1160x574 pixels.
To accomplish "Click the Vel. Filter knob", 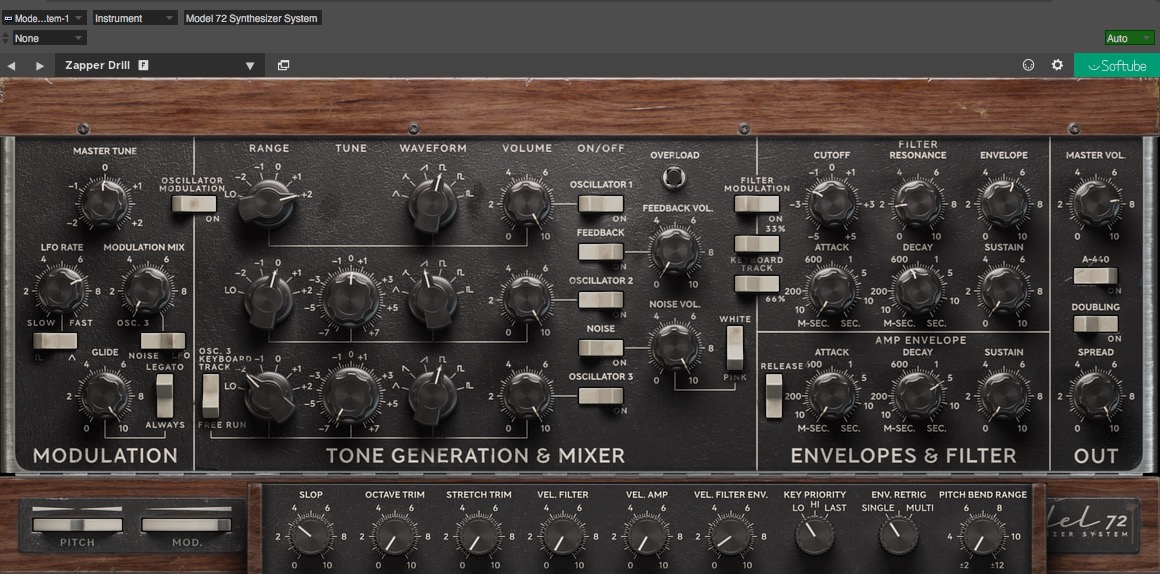I will coord(563,536).
